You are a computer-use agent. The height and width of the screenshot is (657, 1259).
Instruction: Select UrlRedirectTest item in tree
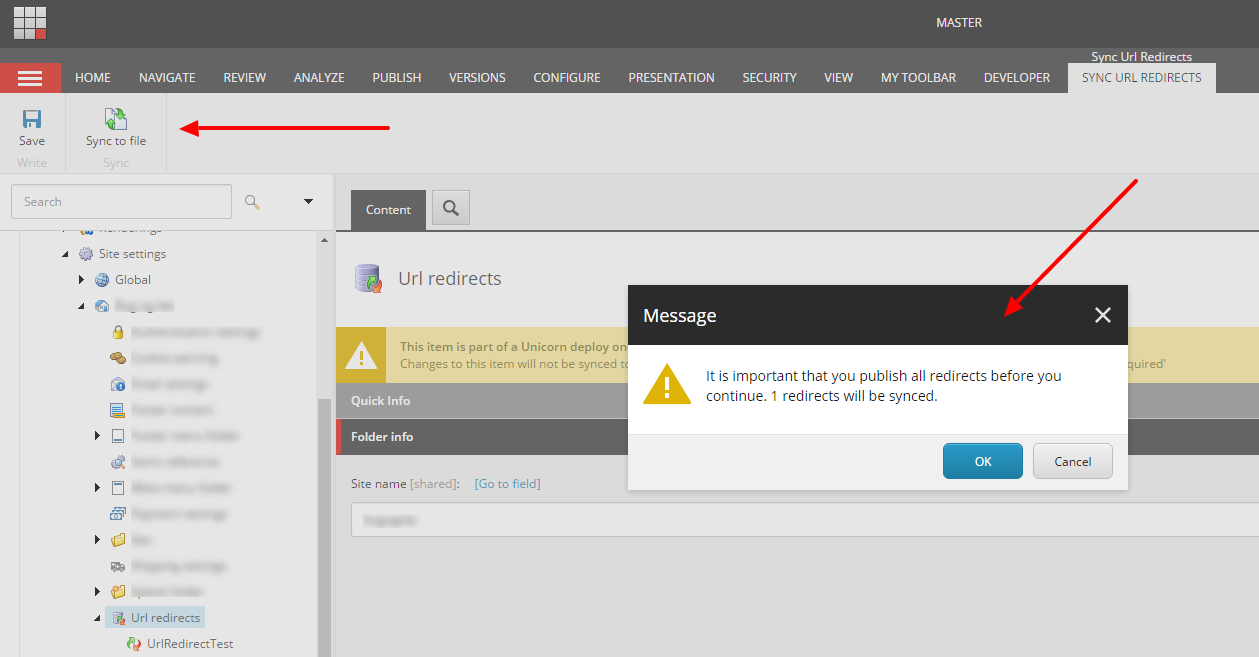pos(189,644)
